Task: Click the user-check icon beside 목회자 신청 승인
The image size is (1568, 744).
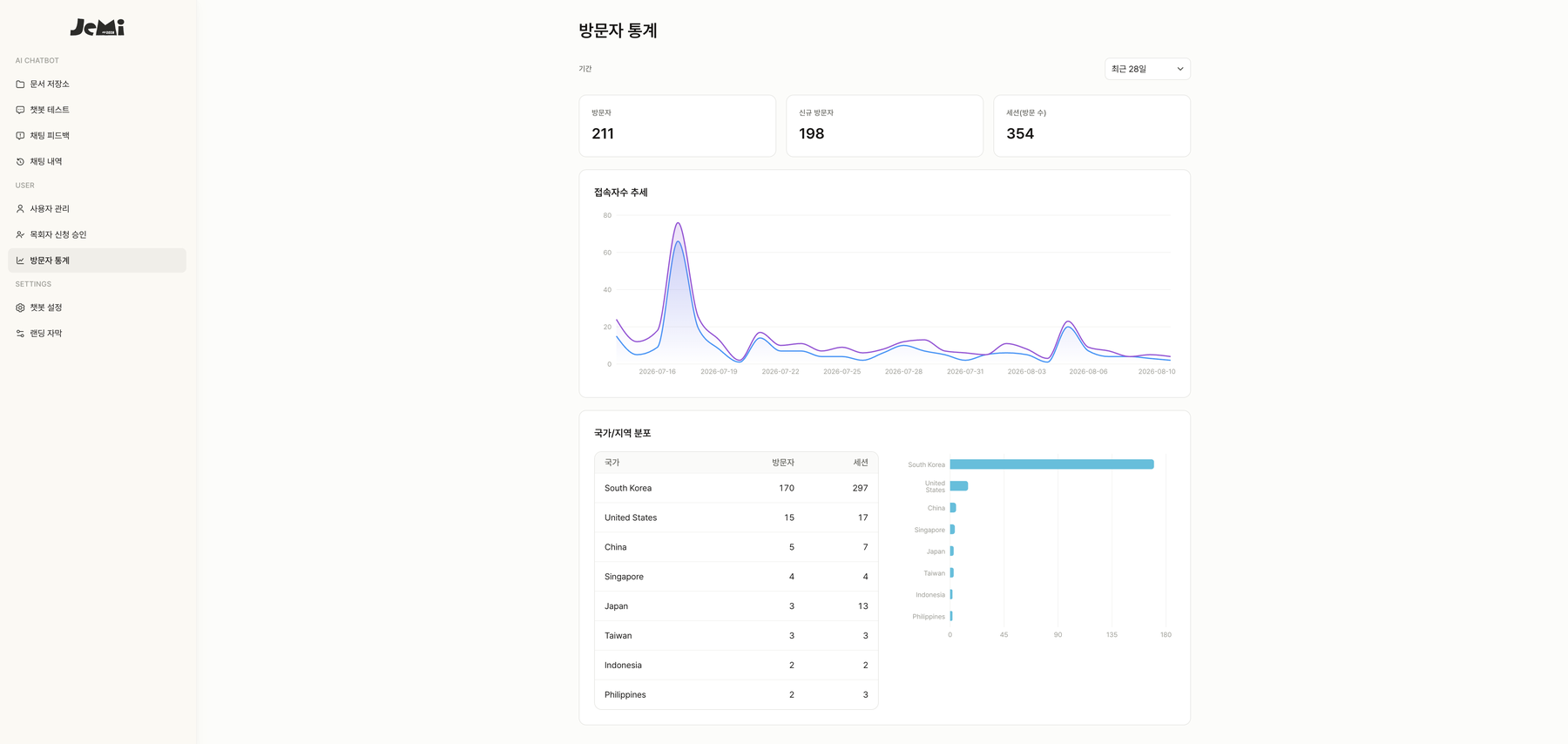Action: click(x=20, y=234)
